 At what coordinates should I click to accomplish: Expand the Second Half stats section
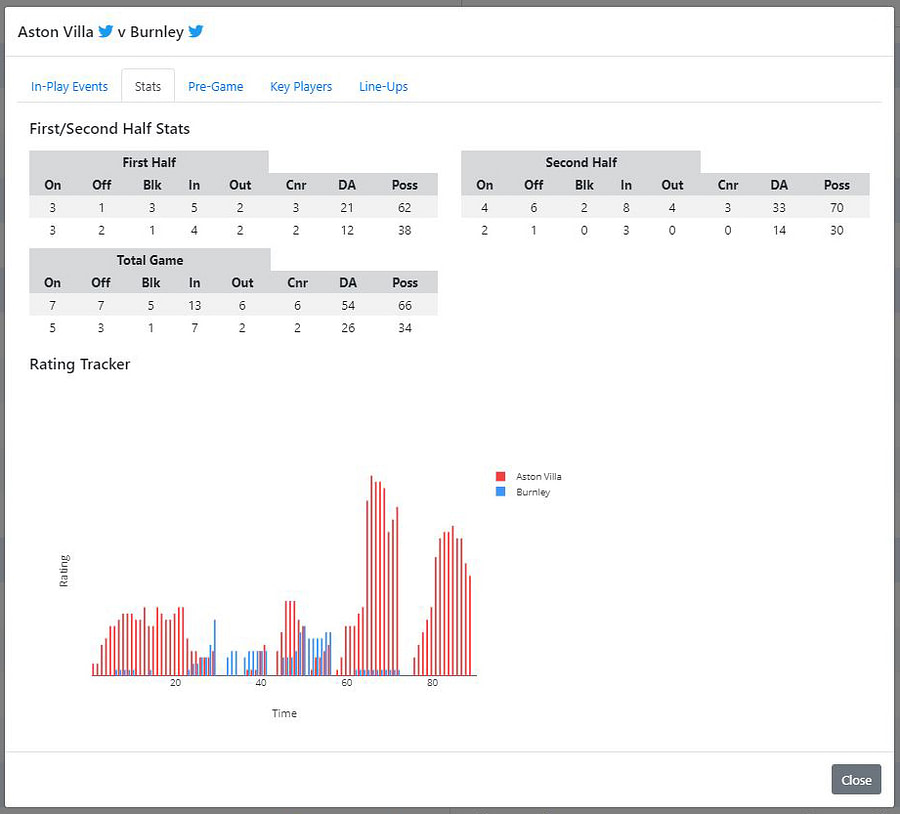point(581,161)
